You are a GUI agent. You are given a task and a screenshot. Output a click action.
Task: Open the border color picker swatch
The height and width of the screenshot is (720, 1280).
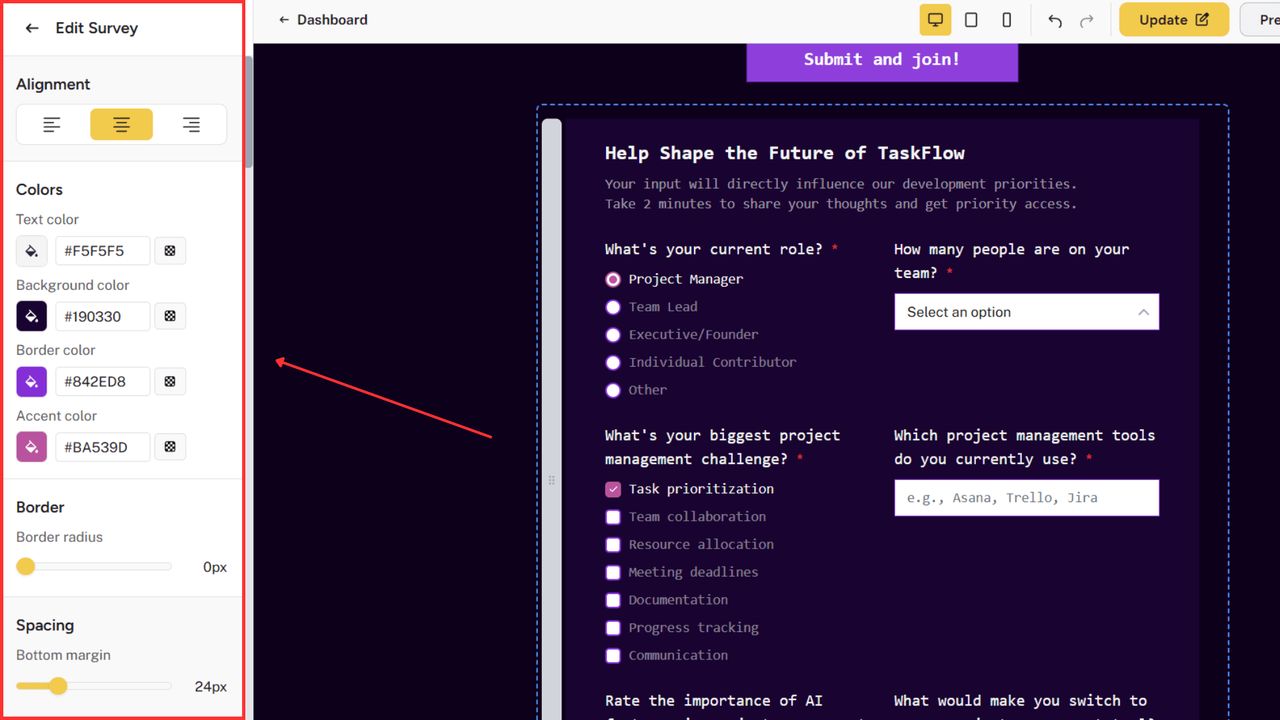tap(32, 382)
